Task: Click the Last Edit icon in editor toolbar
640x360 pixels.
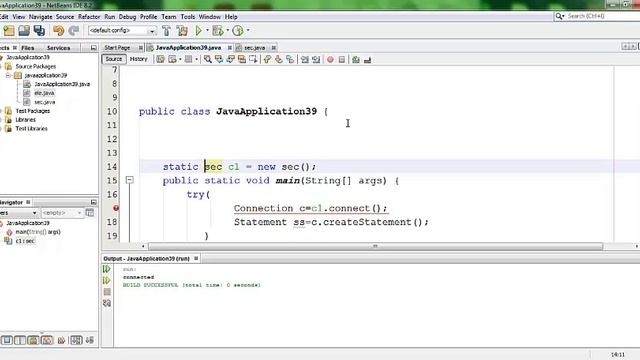Action: [x=160, y=60]
